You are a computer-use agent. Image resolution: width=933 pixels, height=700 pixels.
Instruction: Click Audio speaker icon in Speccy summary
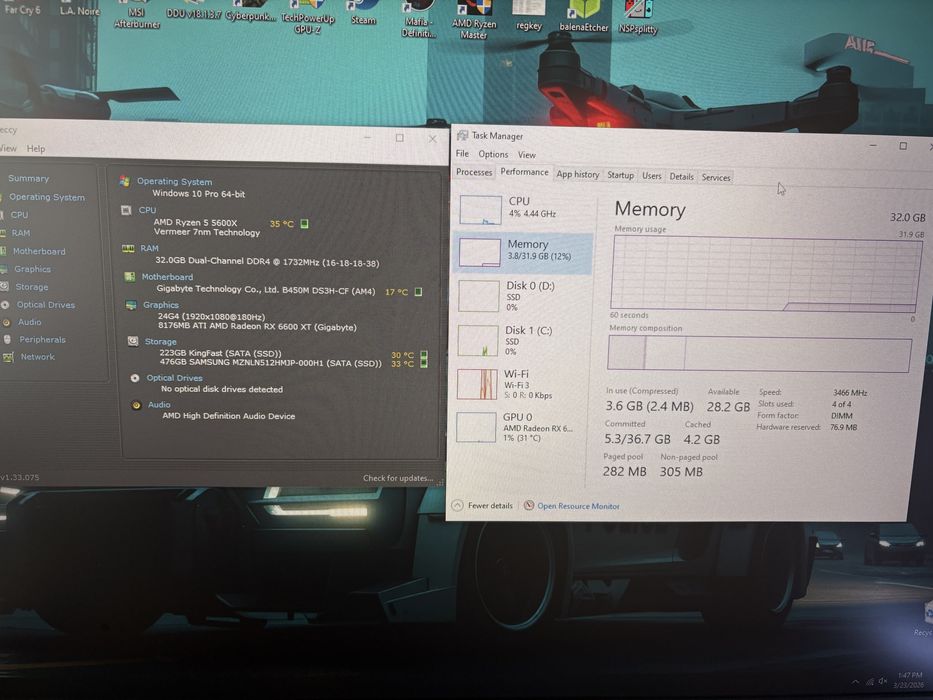(x=136, y=405)
